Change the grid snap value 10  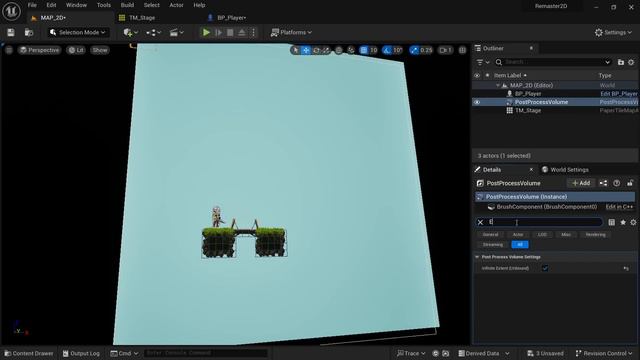coord(373,50)
